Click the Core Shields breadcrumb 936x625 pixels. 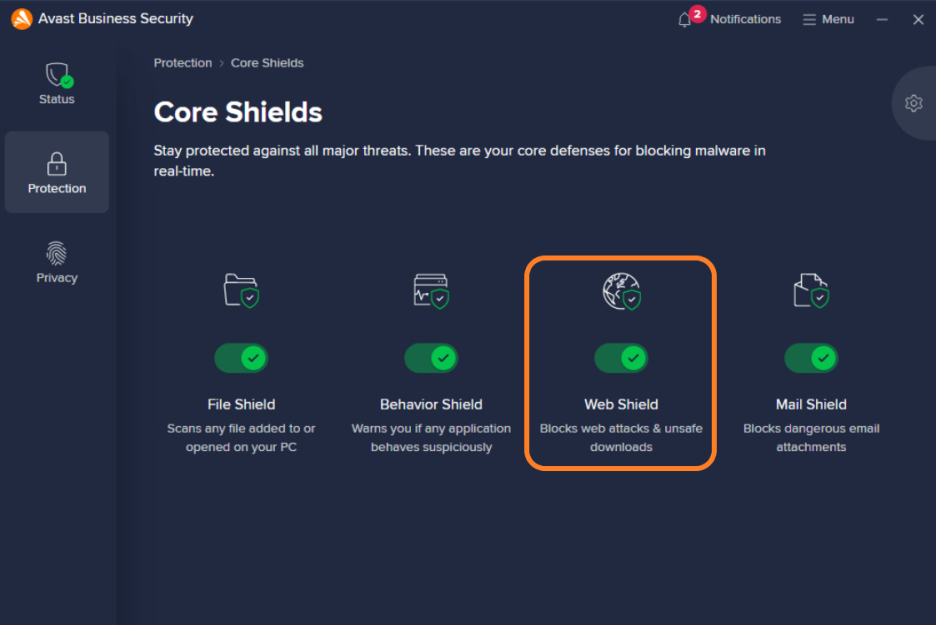point(267,63)
